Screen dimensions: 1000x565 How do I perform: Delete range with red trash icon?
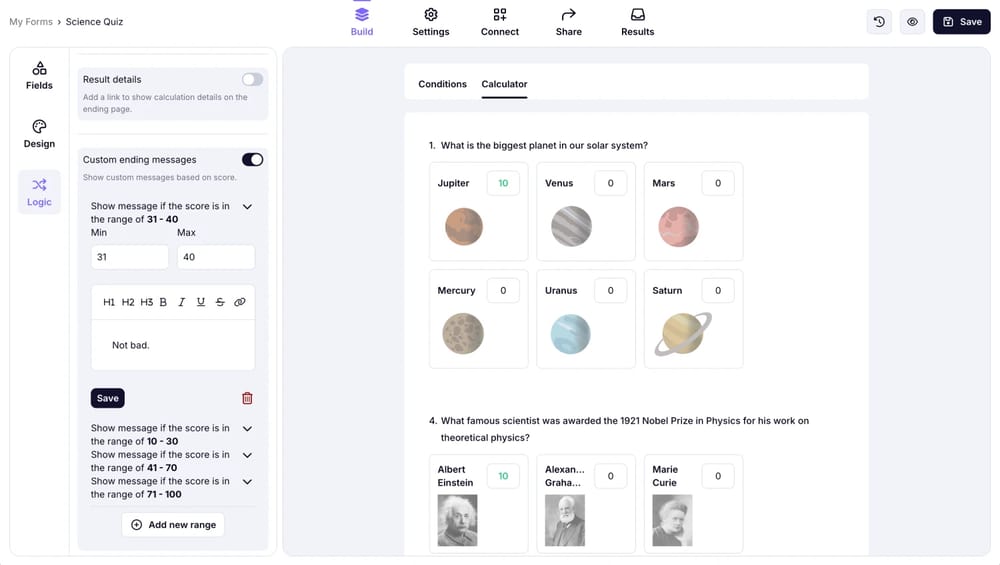point(247,398)
